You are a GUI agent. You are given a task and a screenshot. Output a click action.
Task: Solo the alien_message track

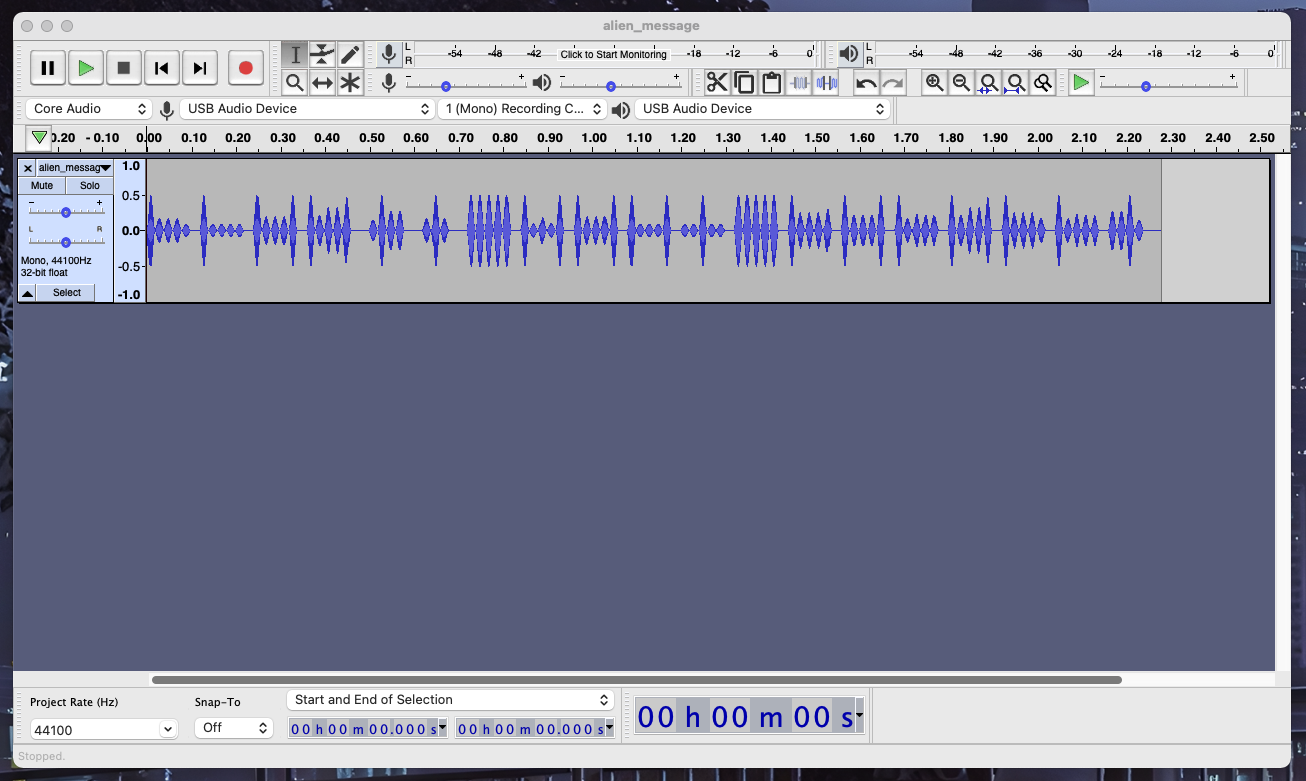tap(90, 186)
